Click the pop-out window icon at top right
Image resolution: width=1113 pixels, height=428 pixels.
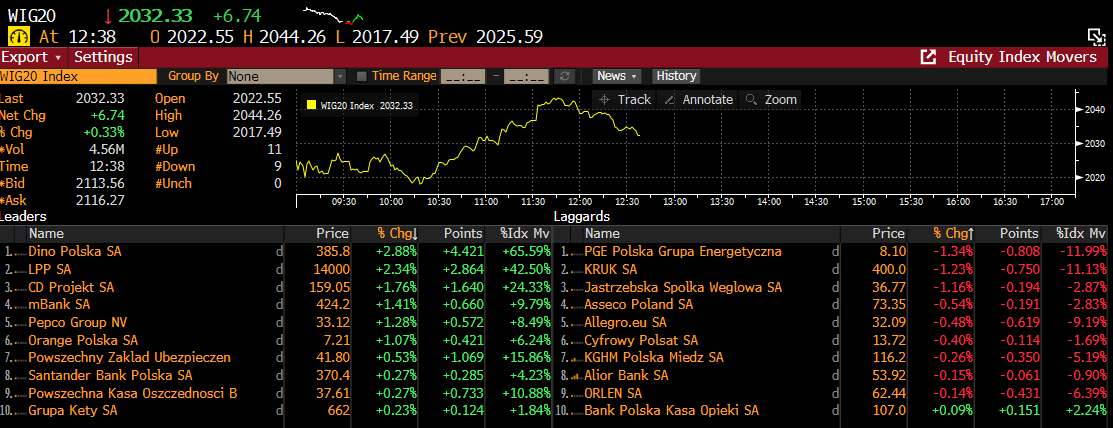[x=1097, y=37]
